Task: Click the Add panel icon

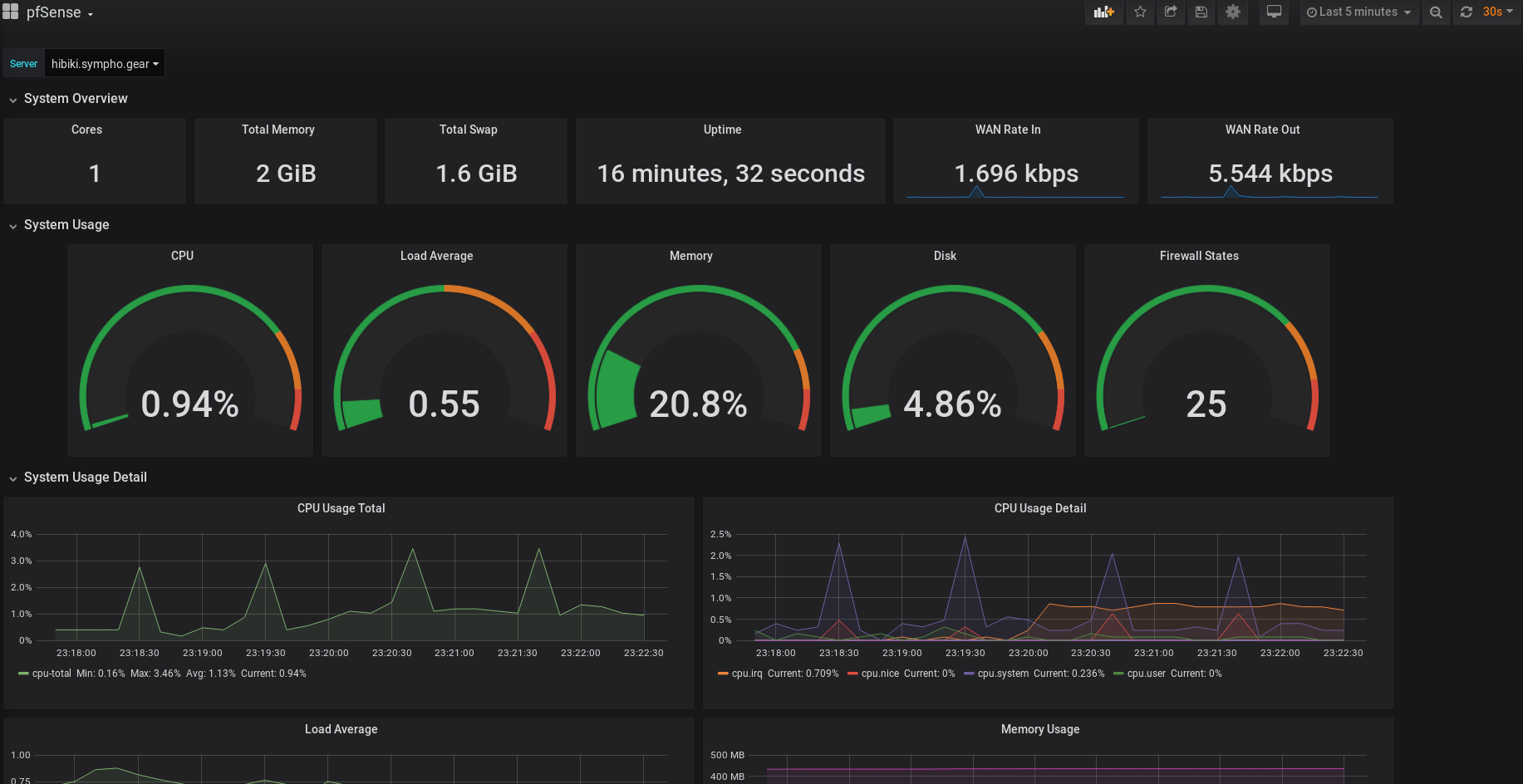Action: pos(1103,12)
